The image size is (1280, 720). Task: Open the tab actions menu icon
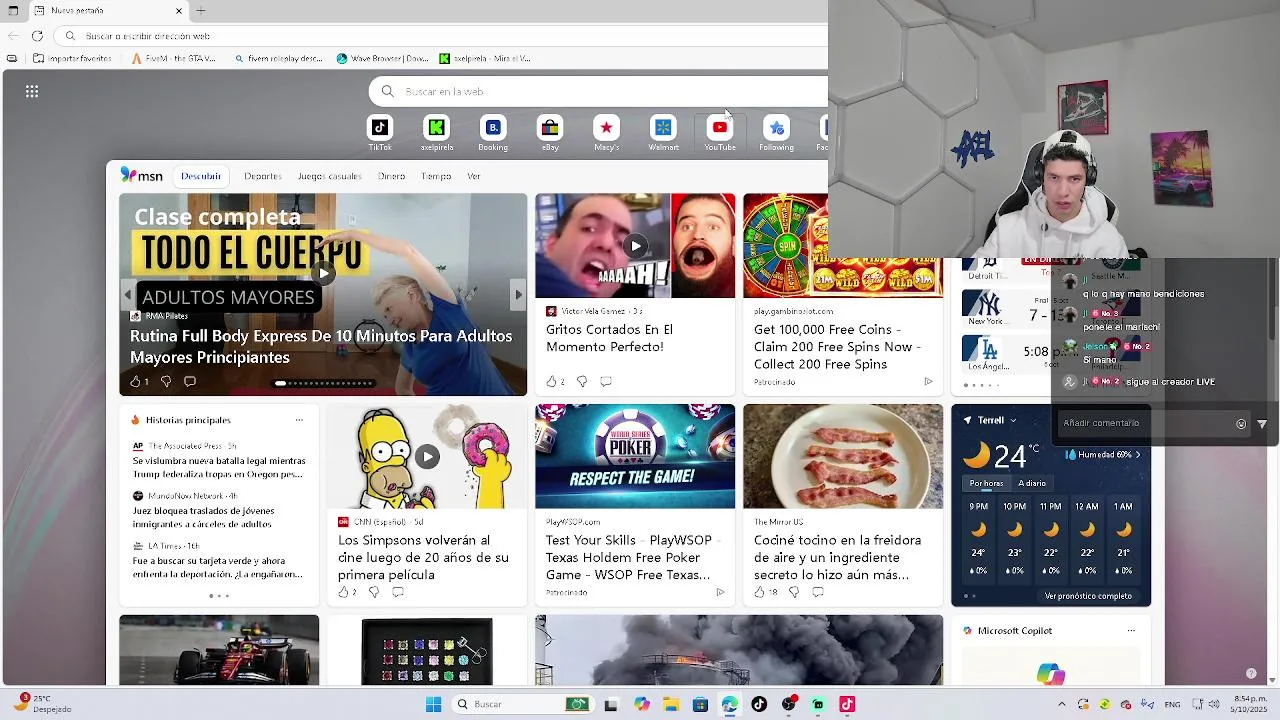(x=12, y=10)
